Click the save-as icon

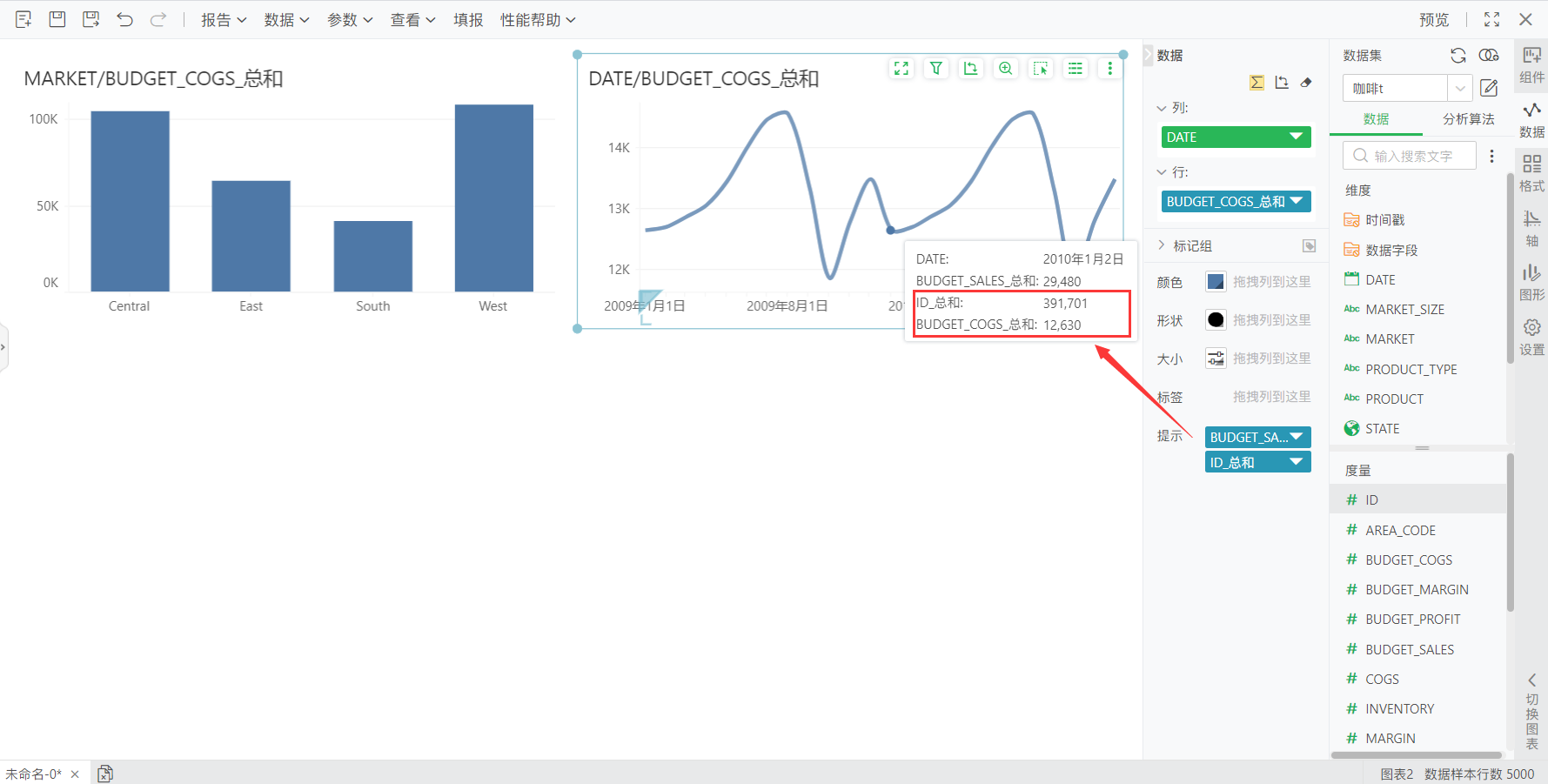[90, 19]
